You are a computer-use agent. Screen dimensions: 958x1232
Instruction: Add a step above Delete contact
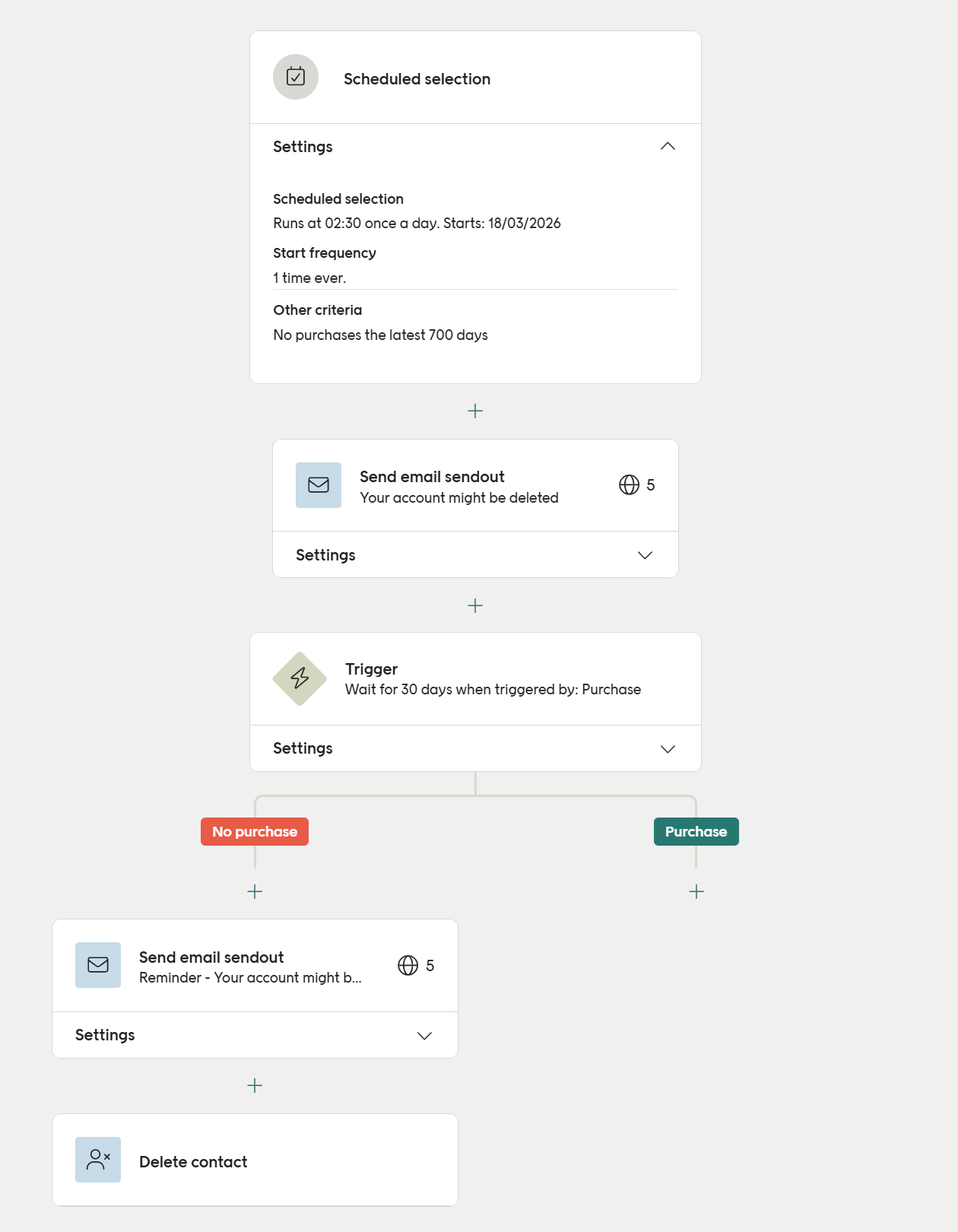(x=255, y=1086)
